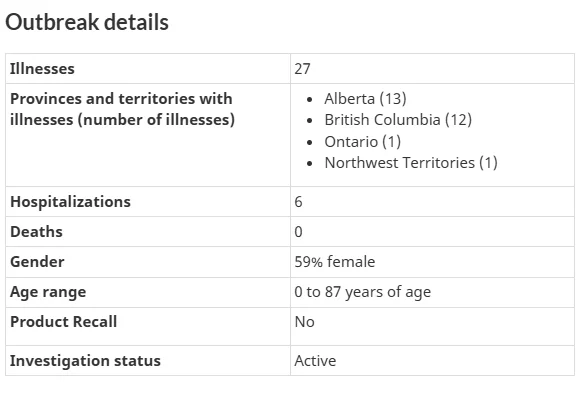This screenshot has height=401, width=586.
Task: Select the Illnesses row label
Action: click(42, 69)
